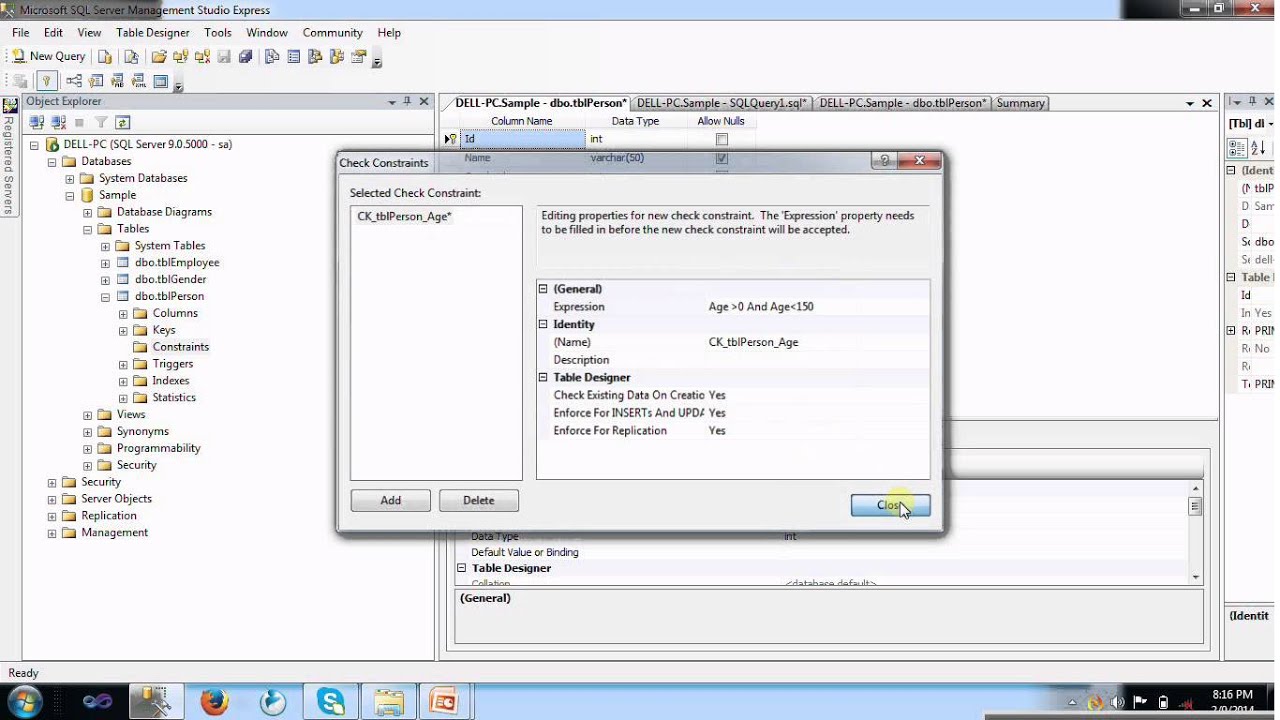
Task: Click the Registered Servers side tab
Action: 8,155
